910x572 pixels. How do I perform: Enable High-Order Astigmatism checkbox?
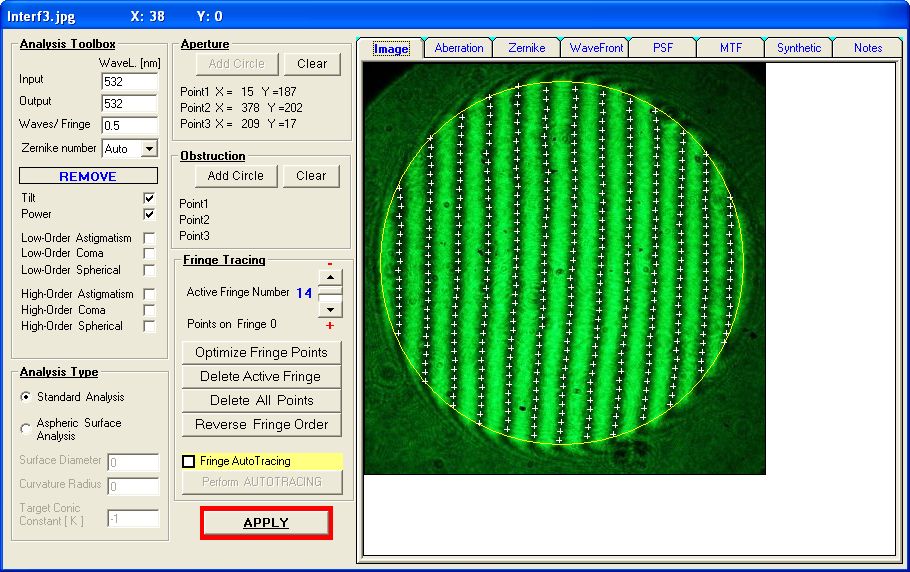pyautogui.click(x=149, y=294)
